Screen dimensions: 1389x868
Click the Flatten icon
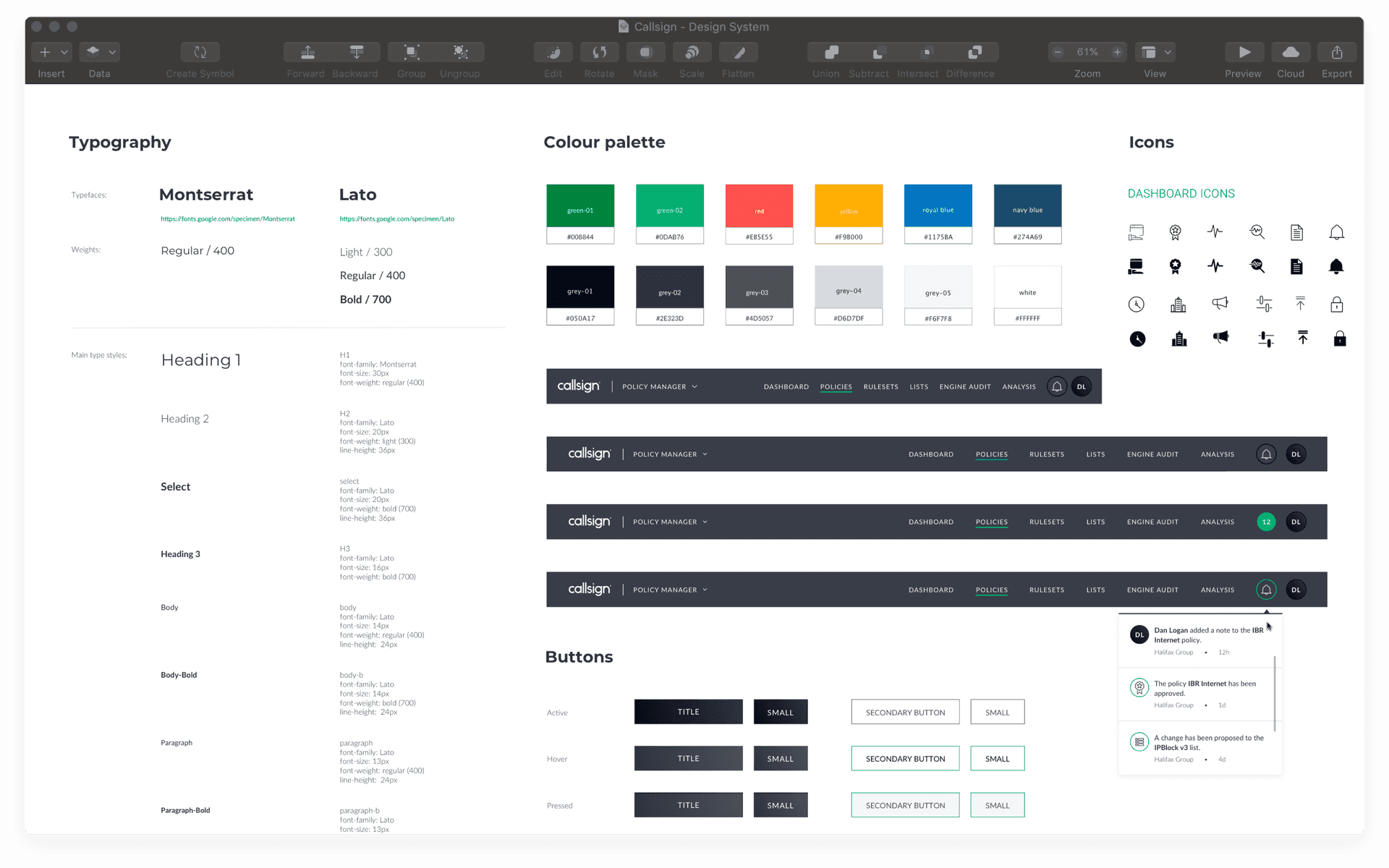(738, 52)
